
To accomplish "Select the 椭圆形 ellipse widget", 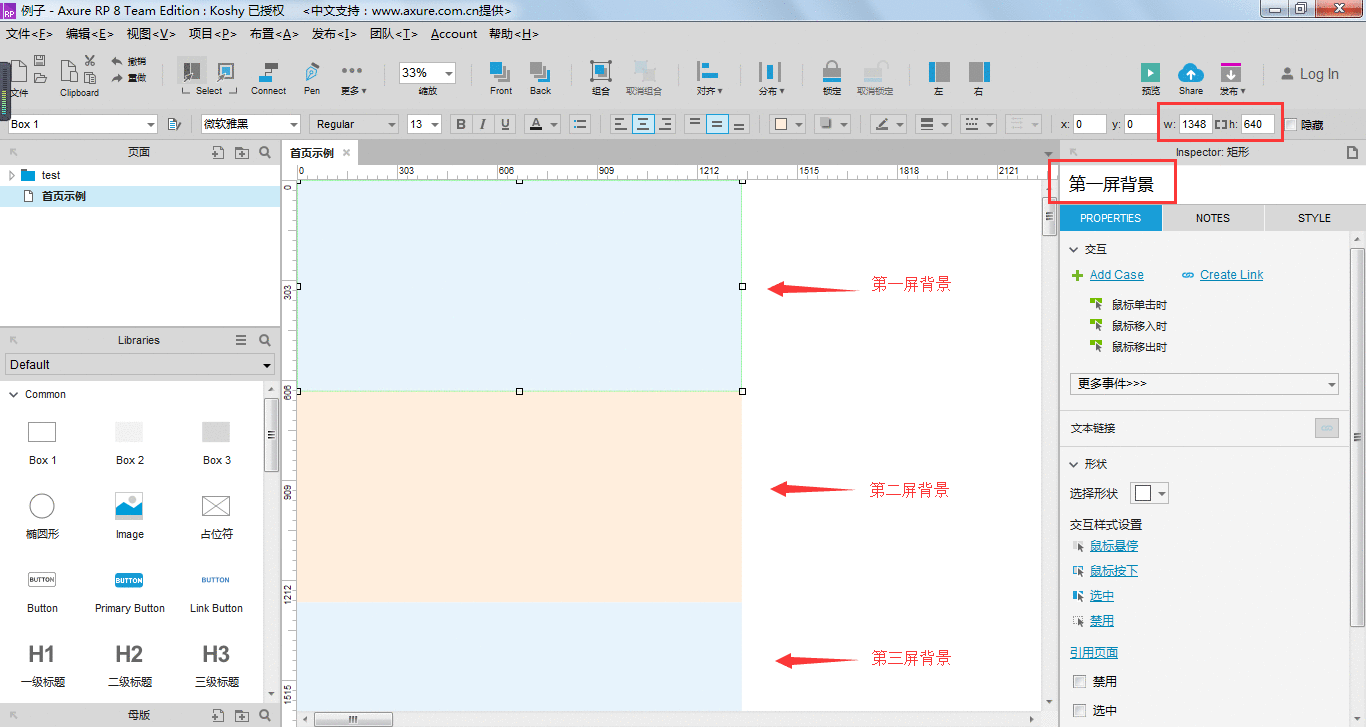I will 42,516.
